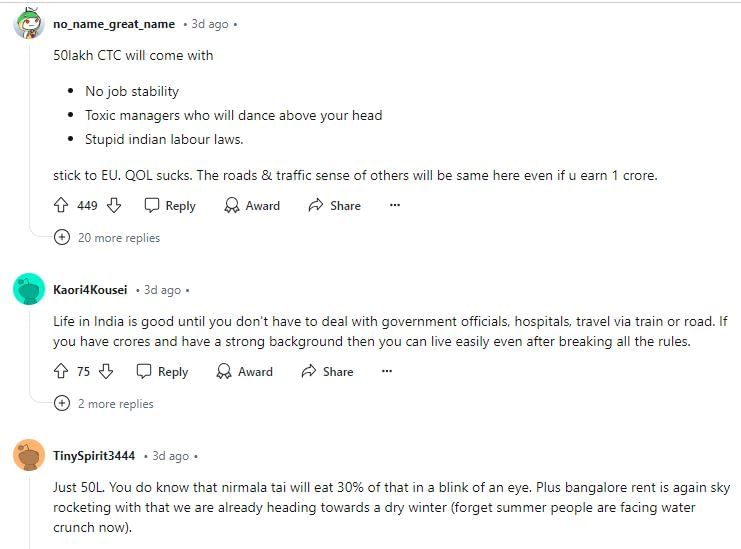Screen dimensions: 741x549
Task: Upvote no_name_great_name's comment
Action: (61, 205)
